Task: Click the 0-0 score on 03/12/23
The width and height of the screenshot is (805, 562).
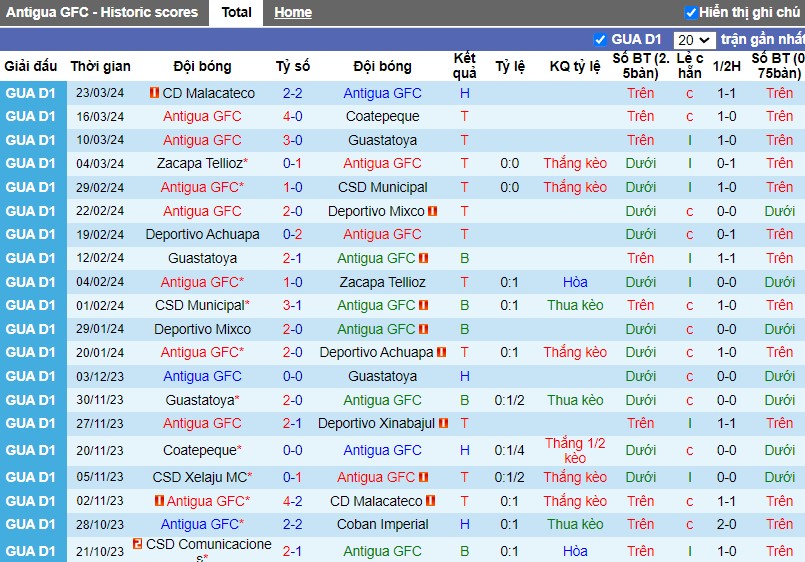Action: 293,376
